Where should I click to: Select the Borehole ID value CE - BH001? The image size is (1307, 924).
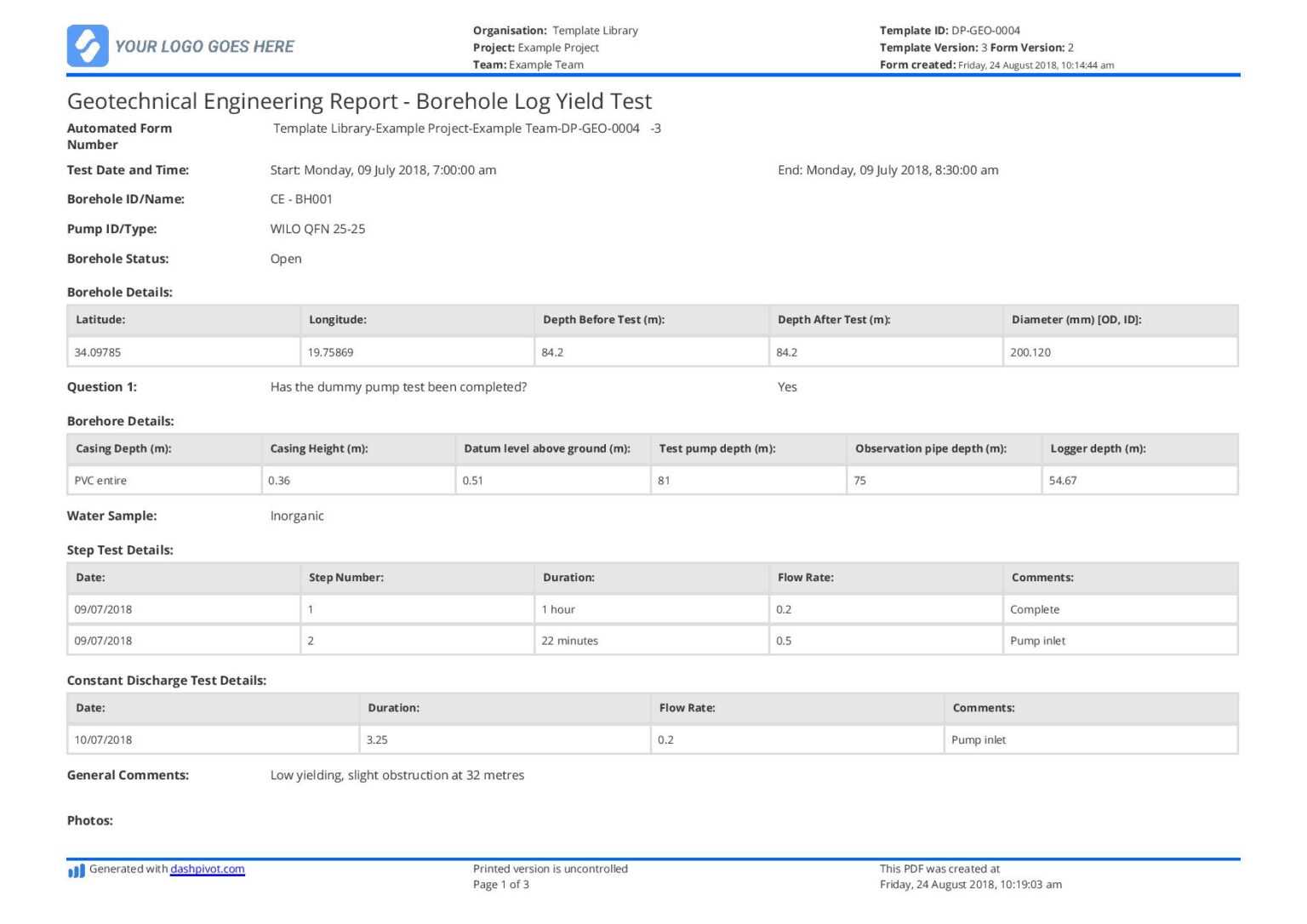[x=300, y=198]
